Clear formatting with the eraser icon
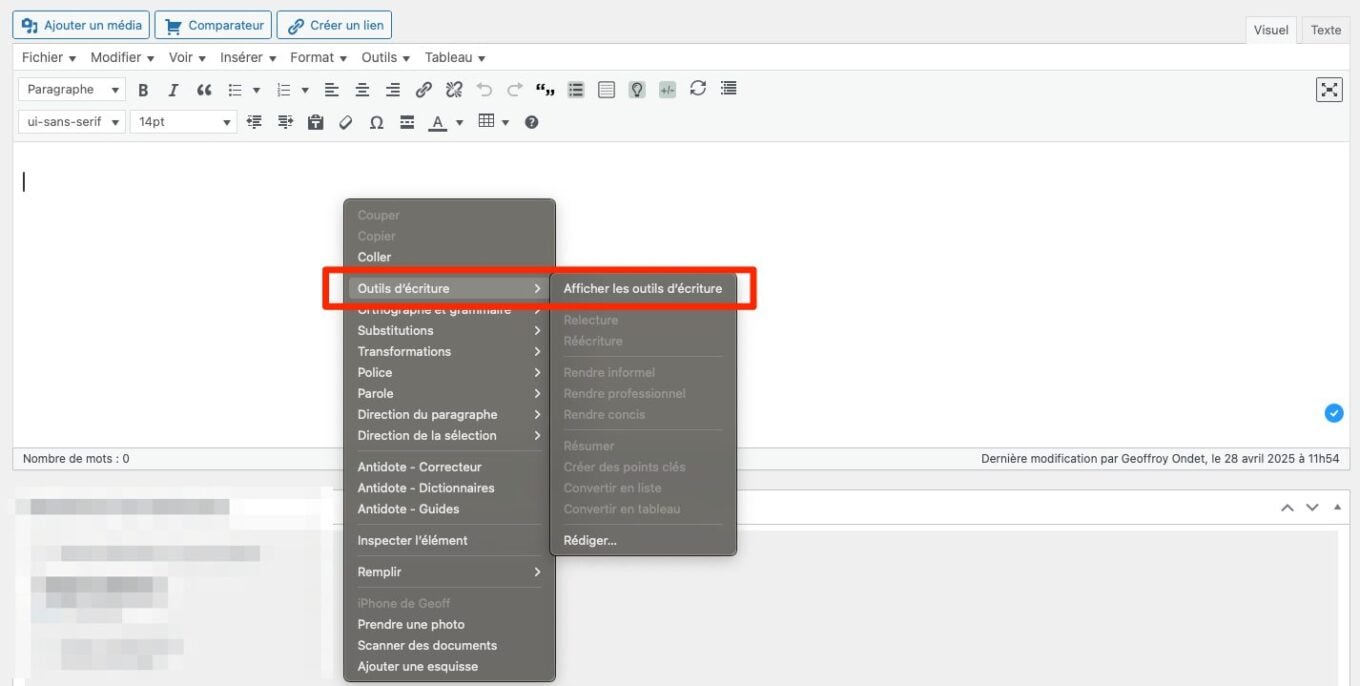This screenshot has height=686, width=1360. (x=346, y=122)
